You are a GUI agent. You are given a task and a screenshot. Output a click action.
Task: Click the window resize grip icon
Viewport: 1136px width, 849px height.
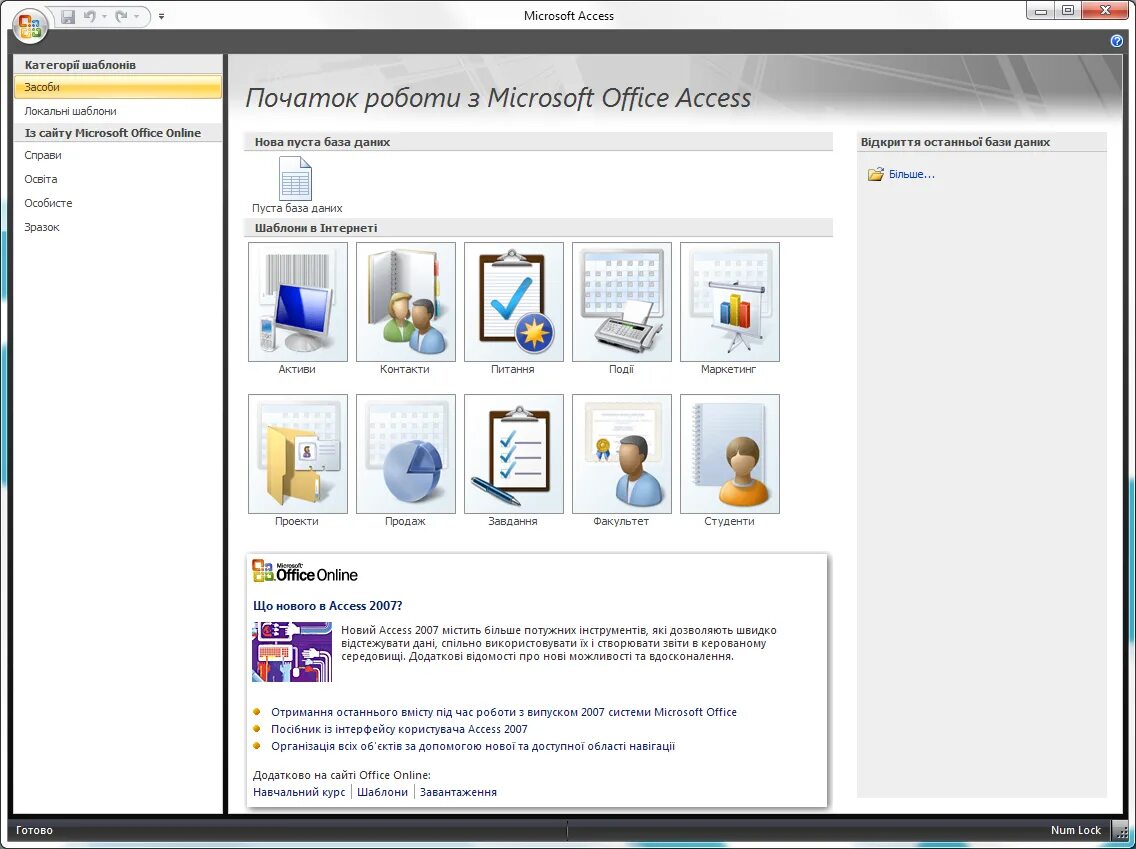1120,832
